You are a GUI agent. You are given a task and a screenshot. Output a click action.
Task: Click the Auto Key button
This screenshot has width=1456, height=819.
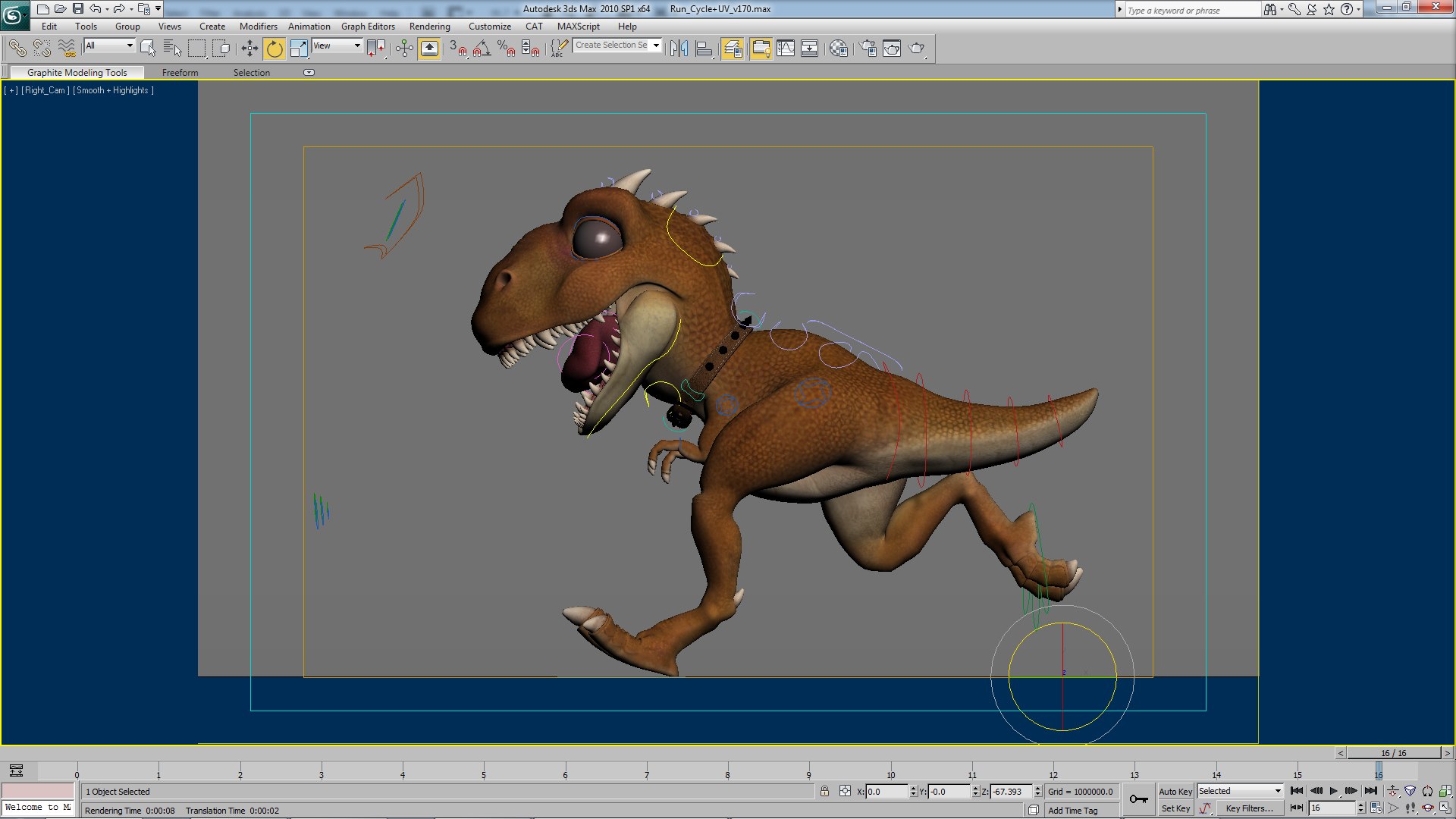click(x=1175, y=791)
